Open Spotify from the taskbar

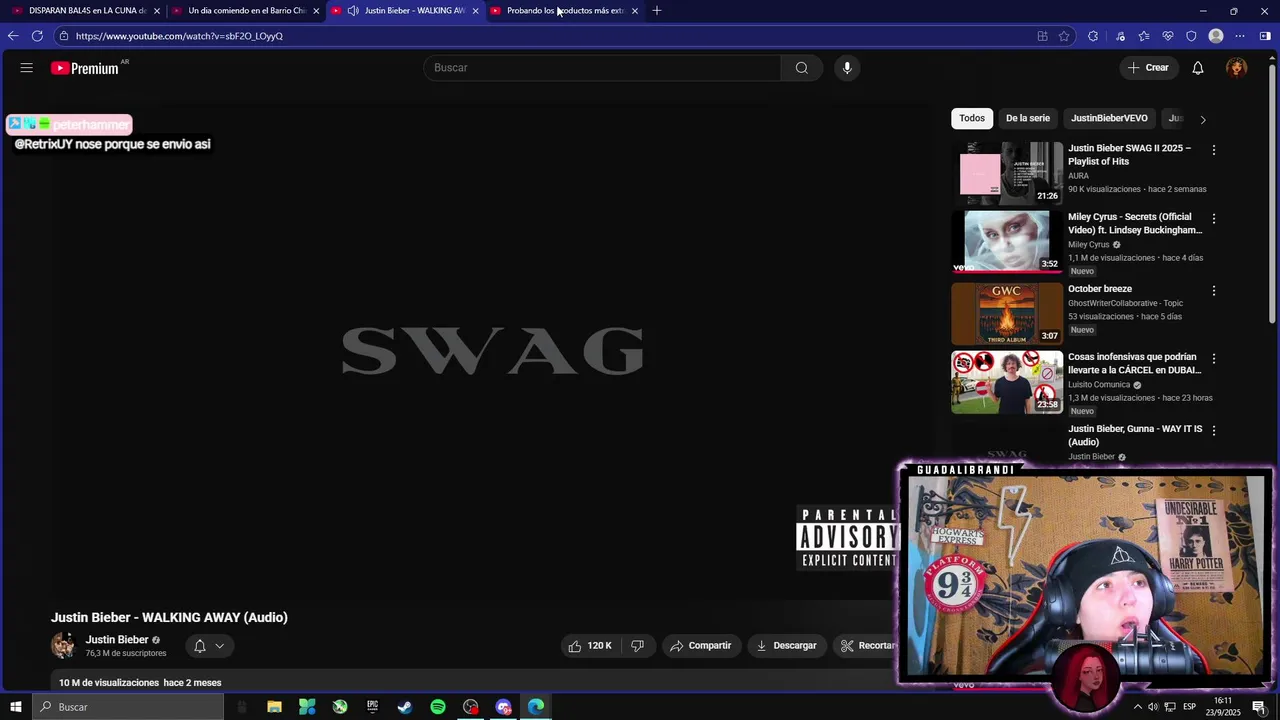click(x=438, y=707)
